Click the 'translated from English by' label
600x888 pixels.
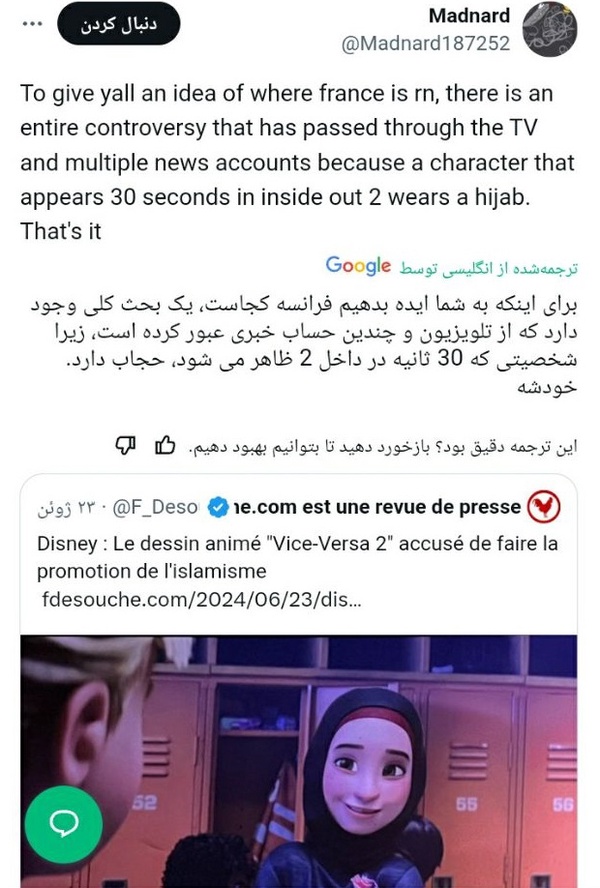(x=488, y=268)
